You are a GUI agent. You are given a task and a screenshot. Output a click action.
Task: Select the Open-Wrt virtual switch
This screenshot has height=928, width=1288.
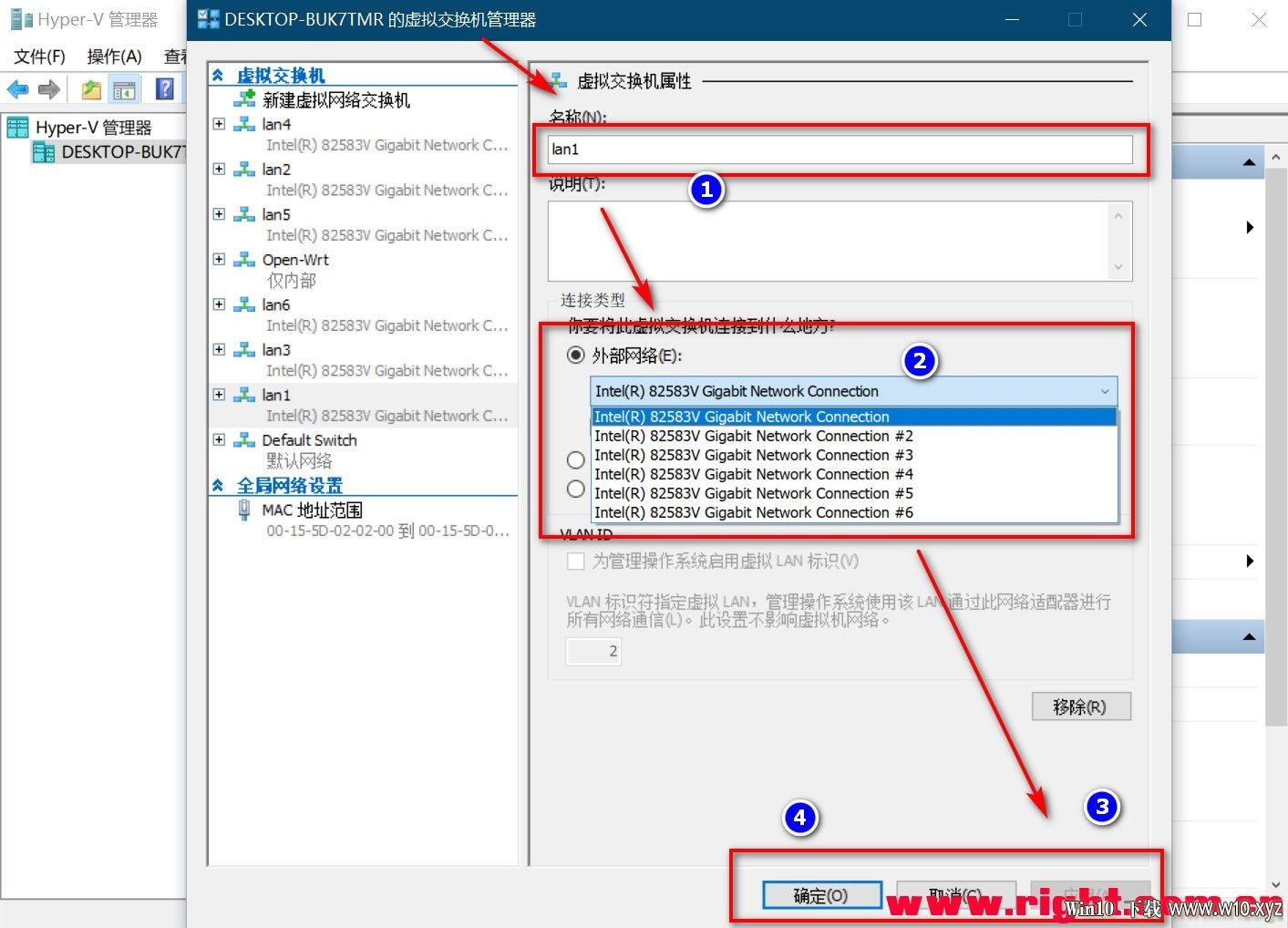click(295, 260)
